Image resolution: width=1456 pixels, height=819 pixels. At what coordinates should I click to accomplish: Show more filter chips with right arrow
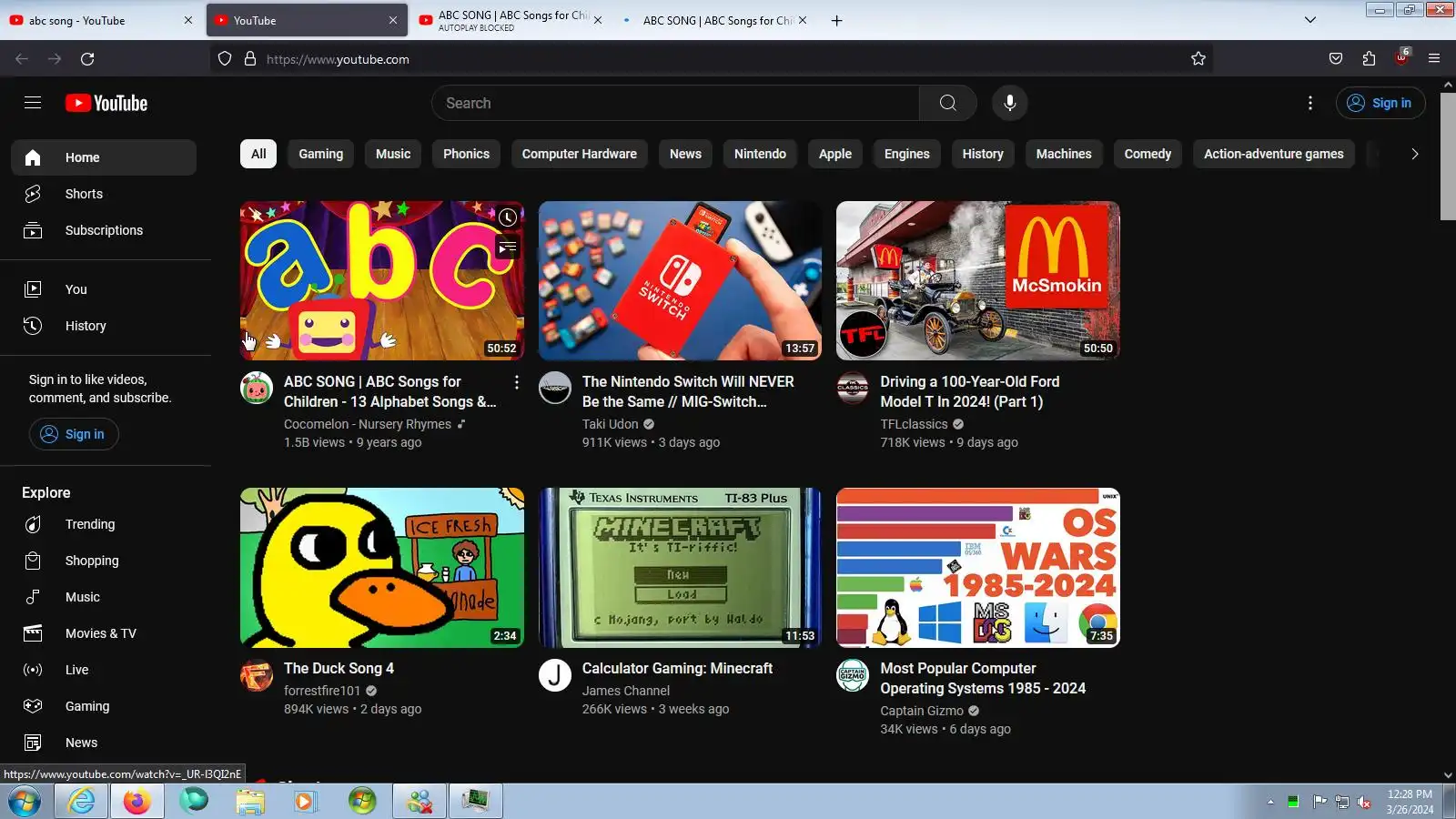tap(1414, 154)
